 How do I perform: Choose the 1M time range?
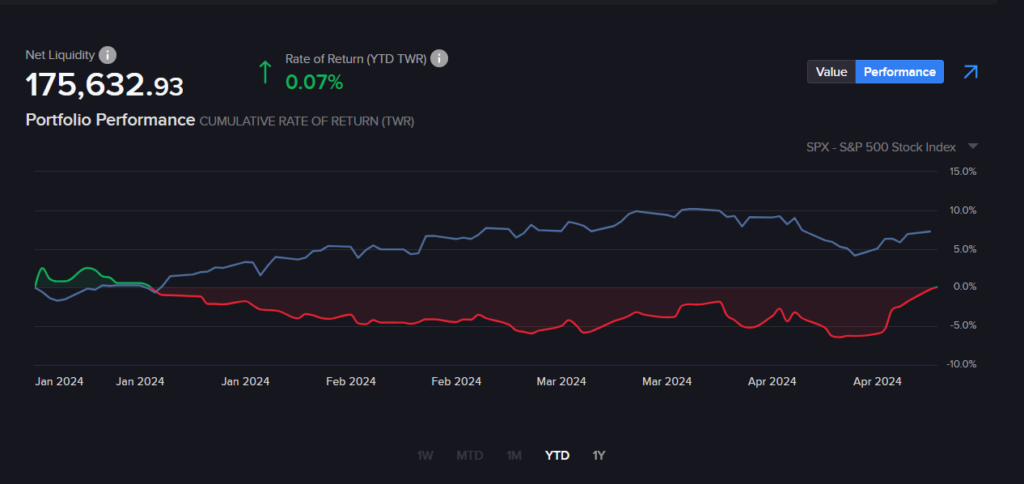pyautogui.click(x=514, y=456)
